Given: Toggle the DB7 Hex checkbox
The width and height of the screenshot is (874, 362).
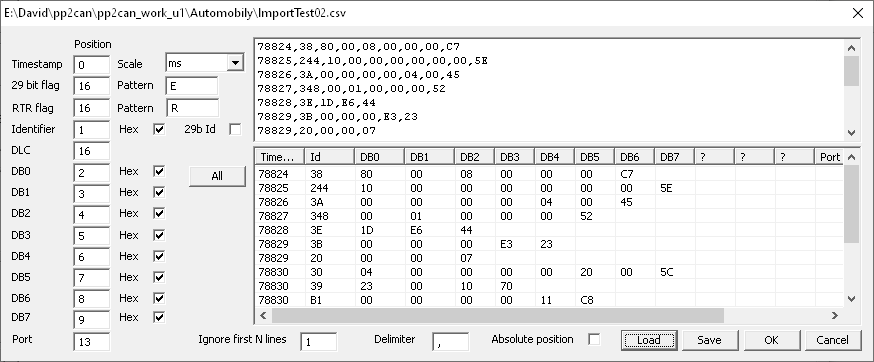Looking at the screenshot, I should pos(159,317).
